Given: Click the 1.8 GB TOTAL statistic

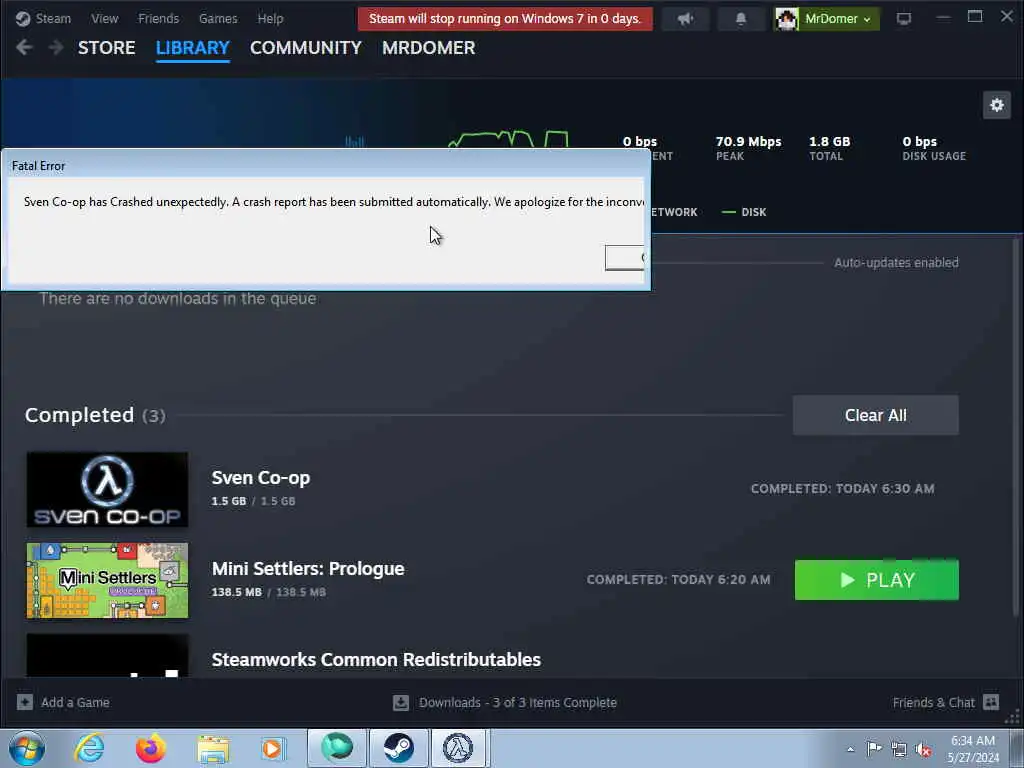Looking at the screenshot, I should tap(829, 148).
